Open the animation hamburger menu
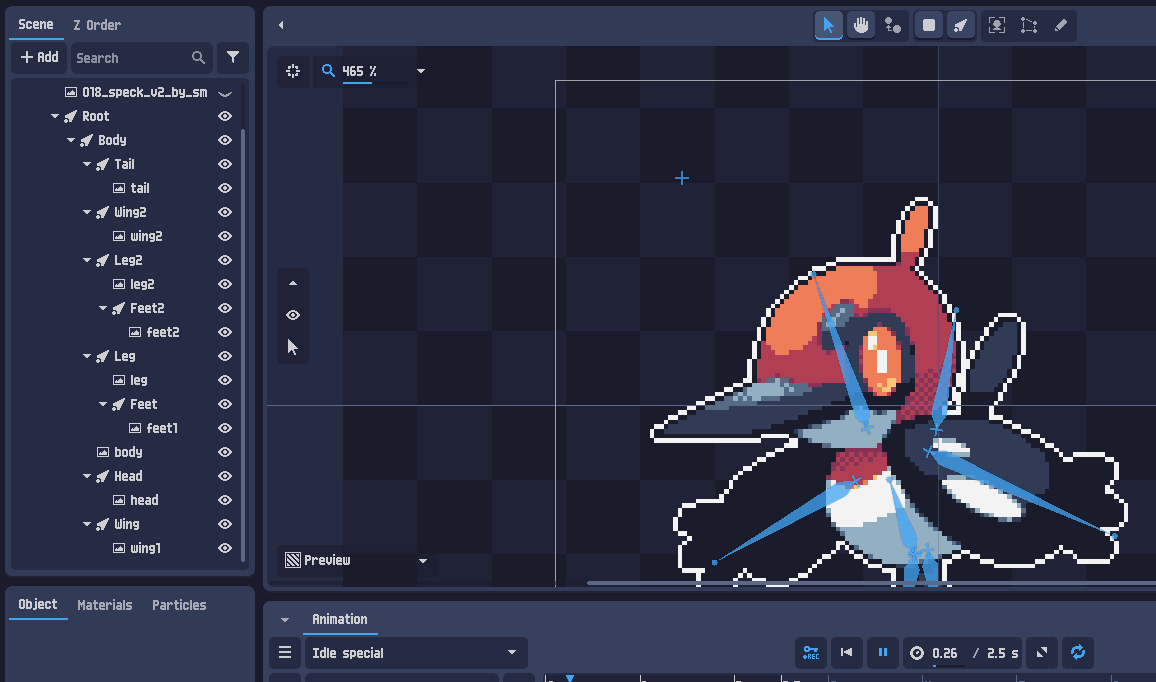The height and width of the screenshot is (682, 1156). pos(285,653)
